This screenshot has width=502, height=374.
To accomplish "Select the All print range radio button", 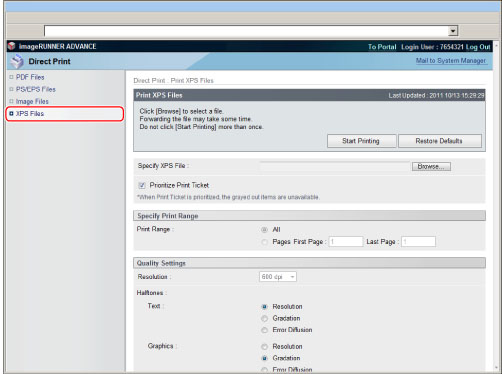I will (264, 230).
